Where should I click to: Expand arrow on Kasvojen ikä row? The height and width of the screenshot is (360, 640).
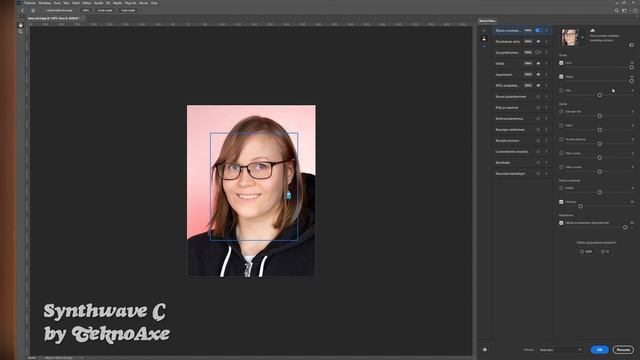[x=633, y=111]
